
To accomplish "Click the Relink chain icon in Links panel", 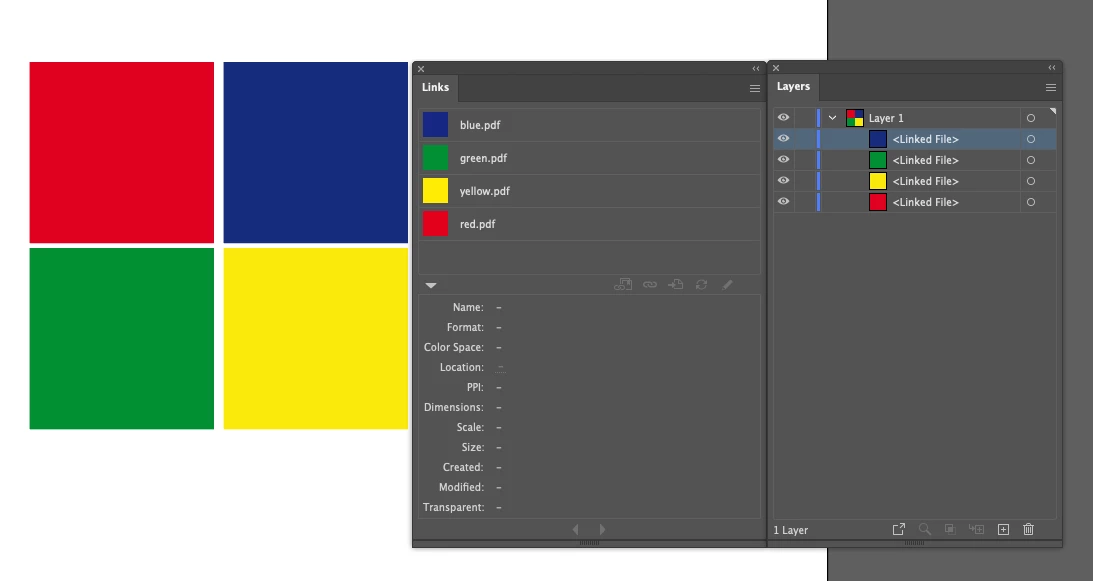I will click(650, 285).
